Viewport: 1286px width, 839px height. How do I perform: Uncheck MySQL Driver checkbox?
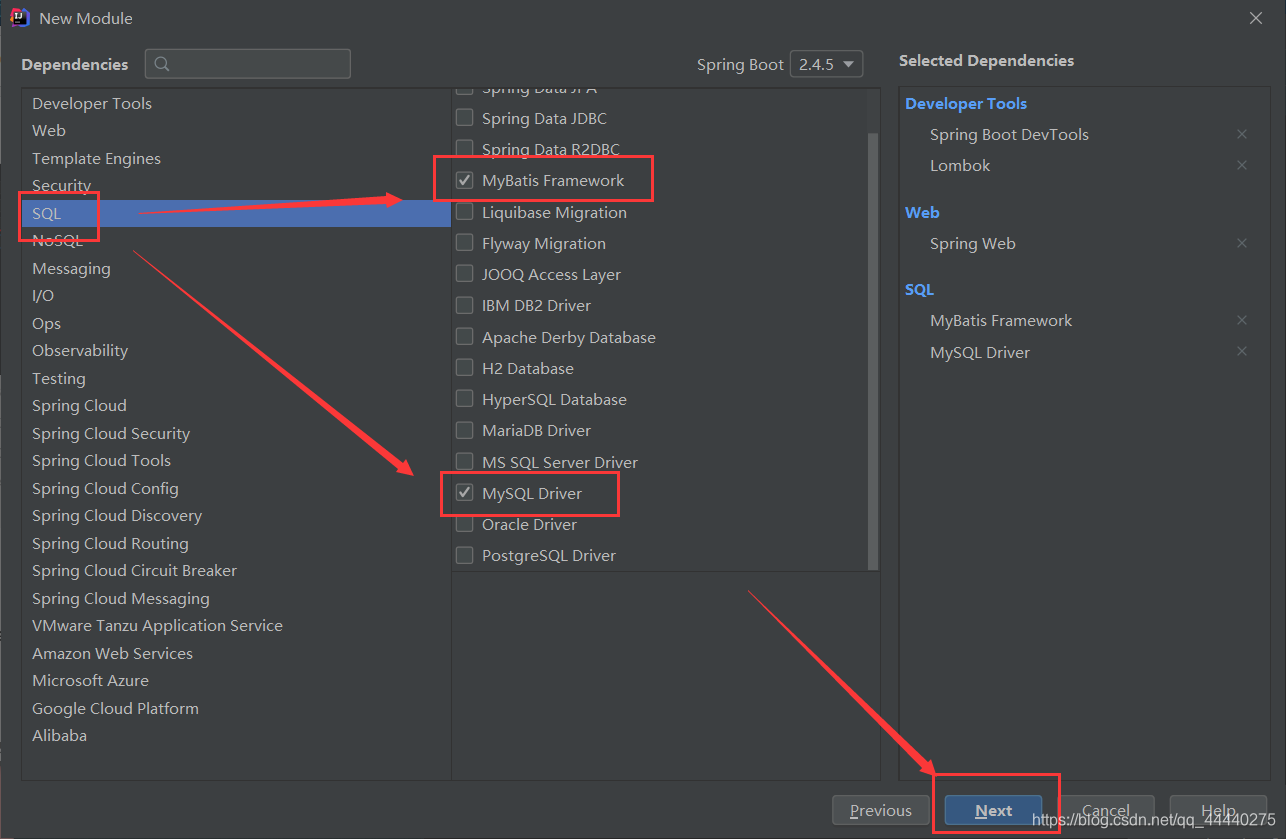click(464, 493)
